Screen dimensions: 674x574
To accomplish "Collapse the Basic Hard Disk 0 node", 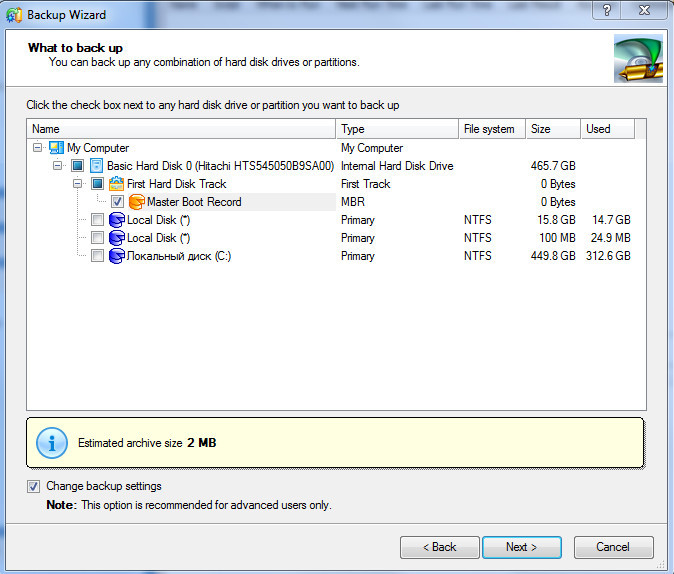I will tap(58, 166).
